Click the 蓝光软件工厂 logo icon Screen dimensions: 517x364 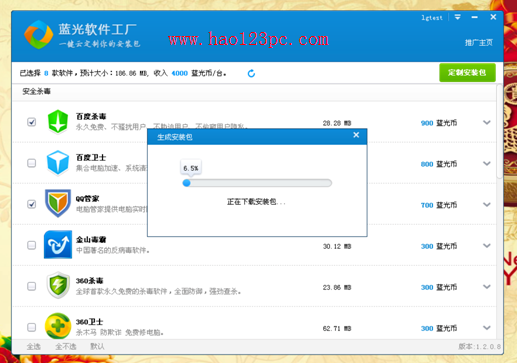[x=38, y=35]
